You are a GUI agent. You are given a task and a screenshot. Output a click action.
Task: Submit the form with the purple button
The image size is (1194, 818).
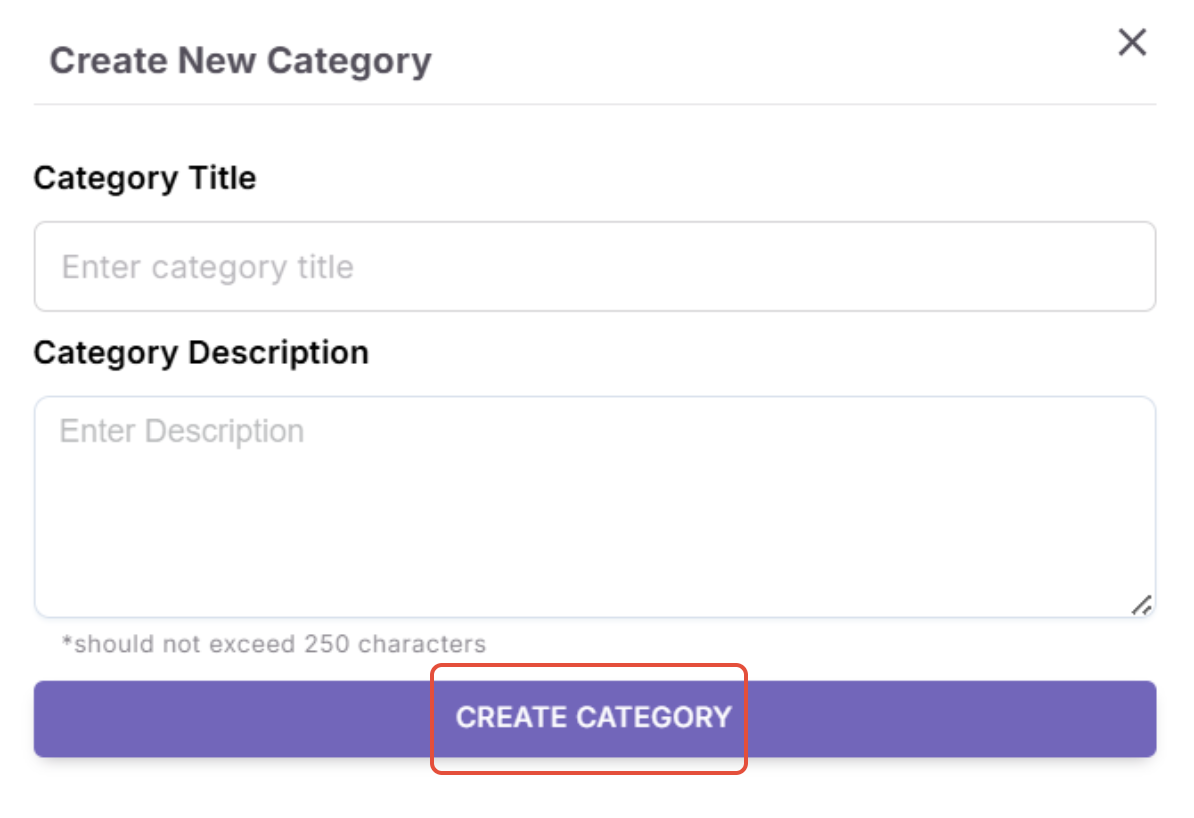coord(594,718)
